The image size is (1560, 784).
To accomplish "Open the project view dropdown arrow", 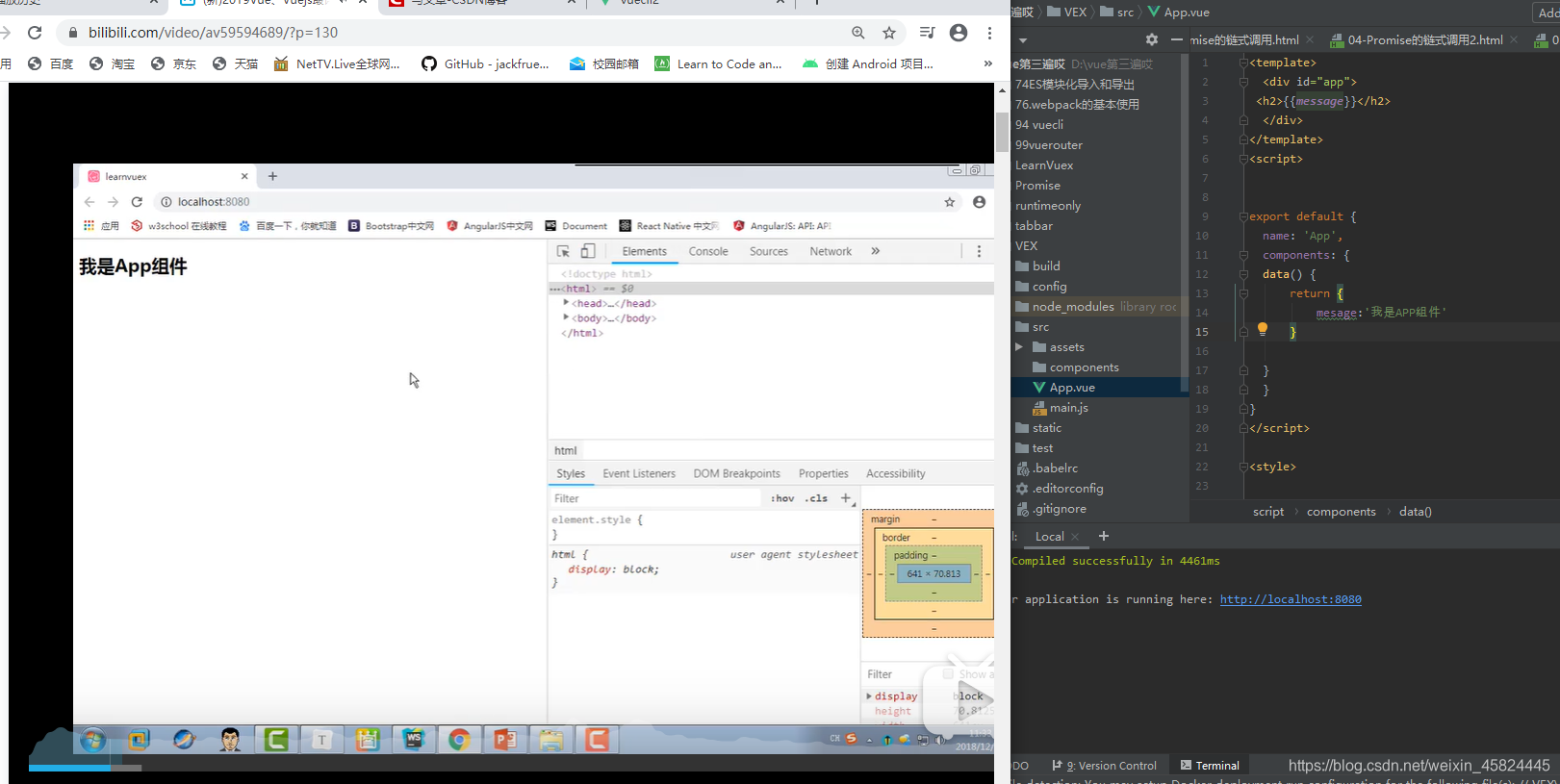I will (1023, 40).
